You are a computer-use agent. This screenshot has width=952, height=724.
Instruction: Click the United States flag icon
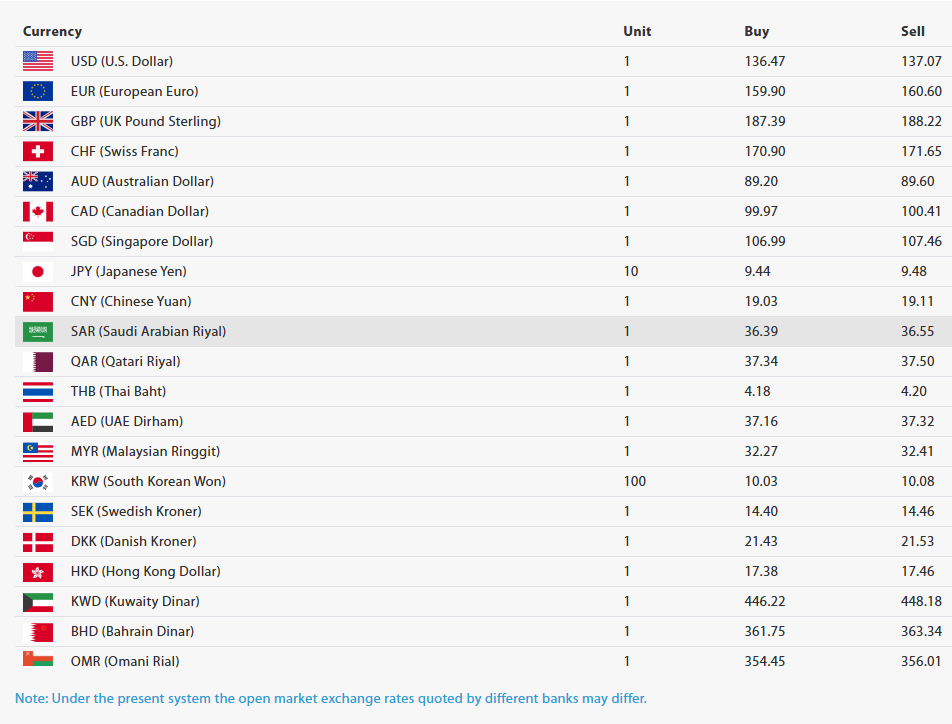pyautogui.click(x=38, y=61)
